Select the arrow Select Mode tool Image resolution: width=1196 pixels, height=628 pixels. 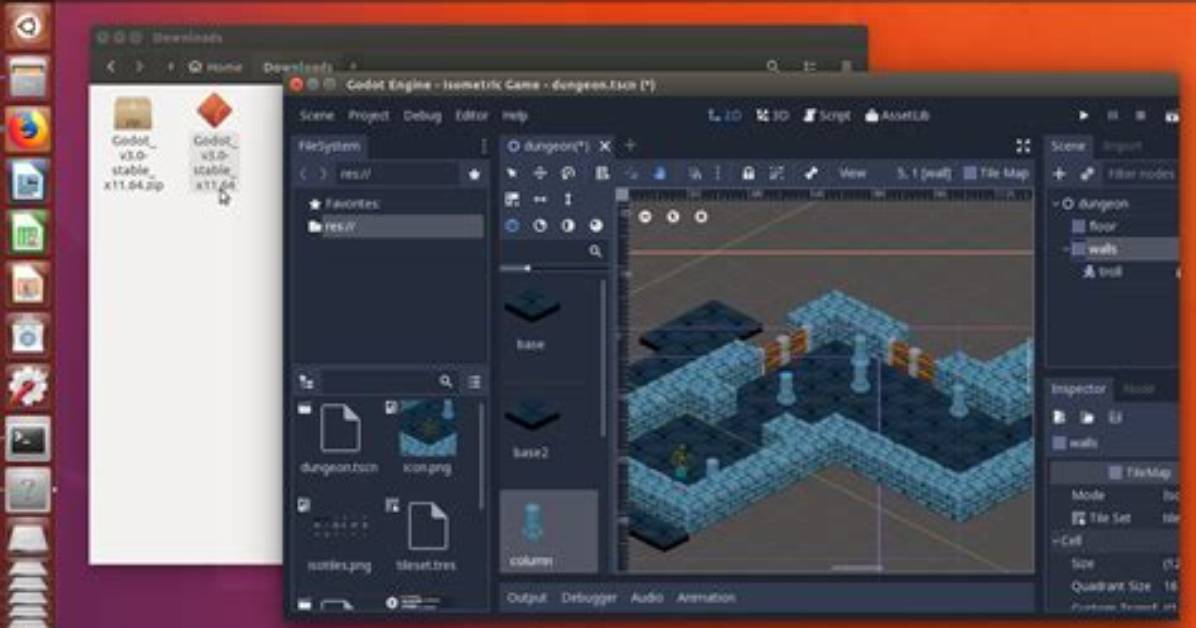(x=512, y=174)
